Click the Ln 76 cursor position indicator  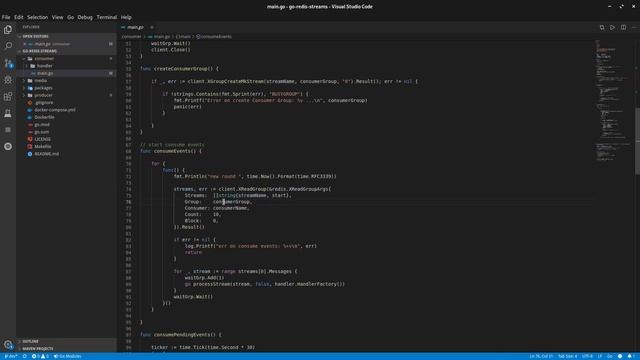(541, 356)
